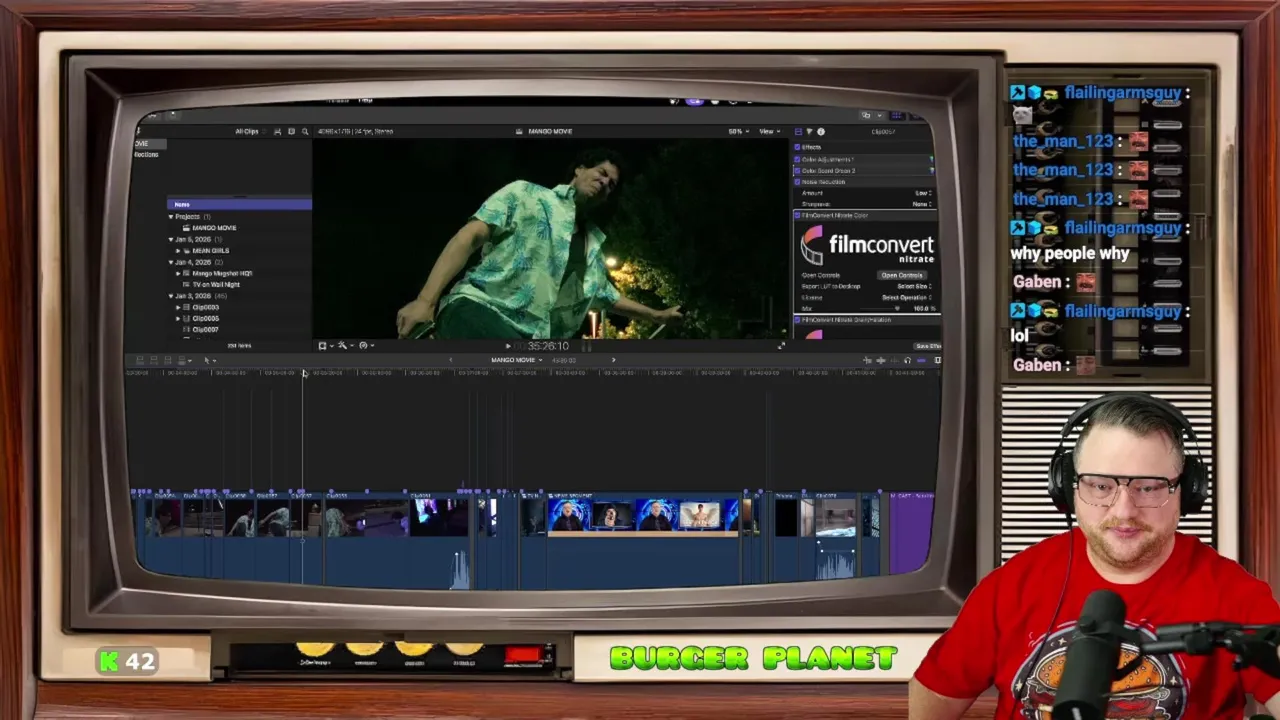The image size is (1280, 720).
Task: Open MANGO MOVIE project dropdown above timeline
Action: click(516, 360)
